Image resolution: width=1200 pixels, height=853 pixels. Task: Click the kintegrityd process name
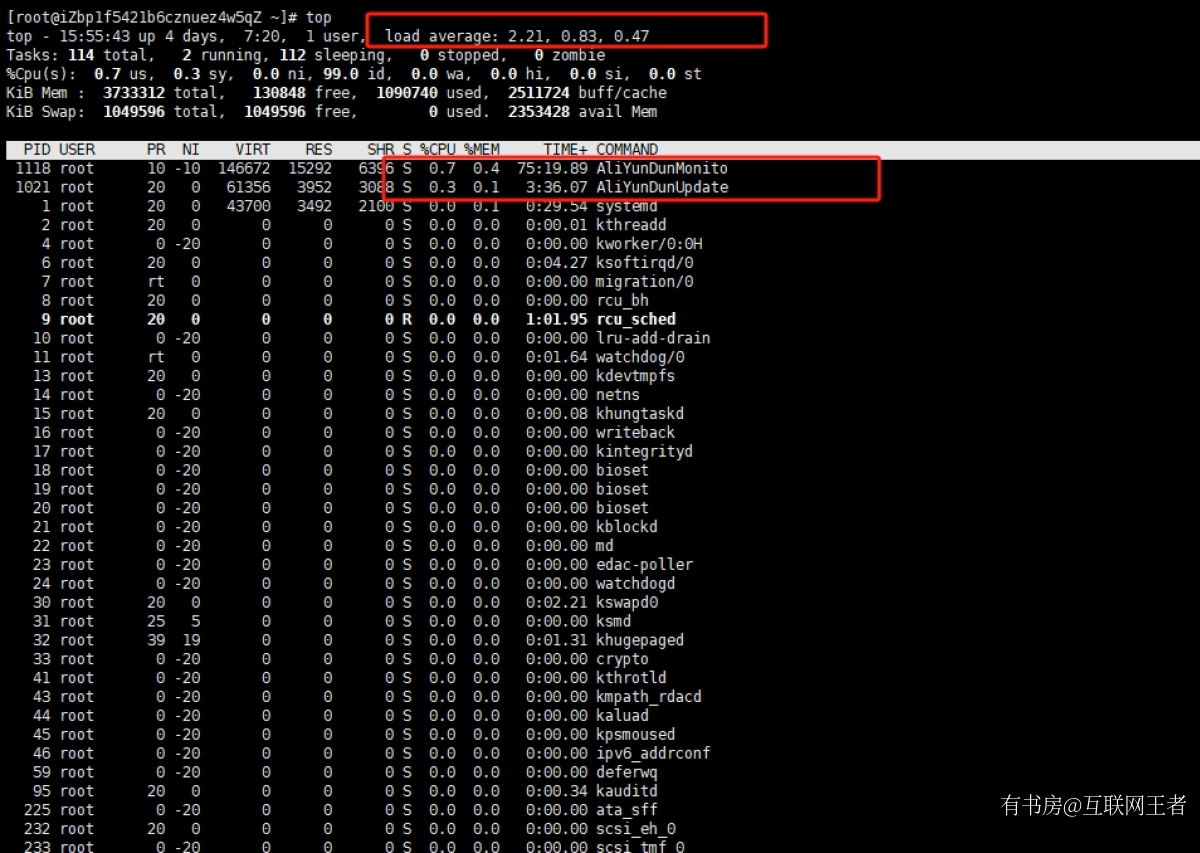click(x=644, y=452)
